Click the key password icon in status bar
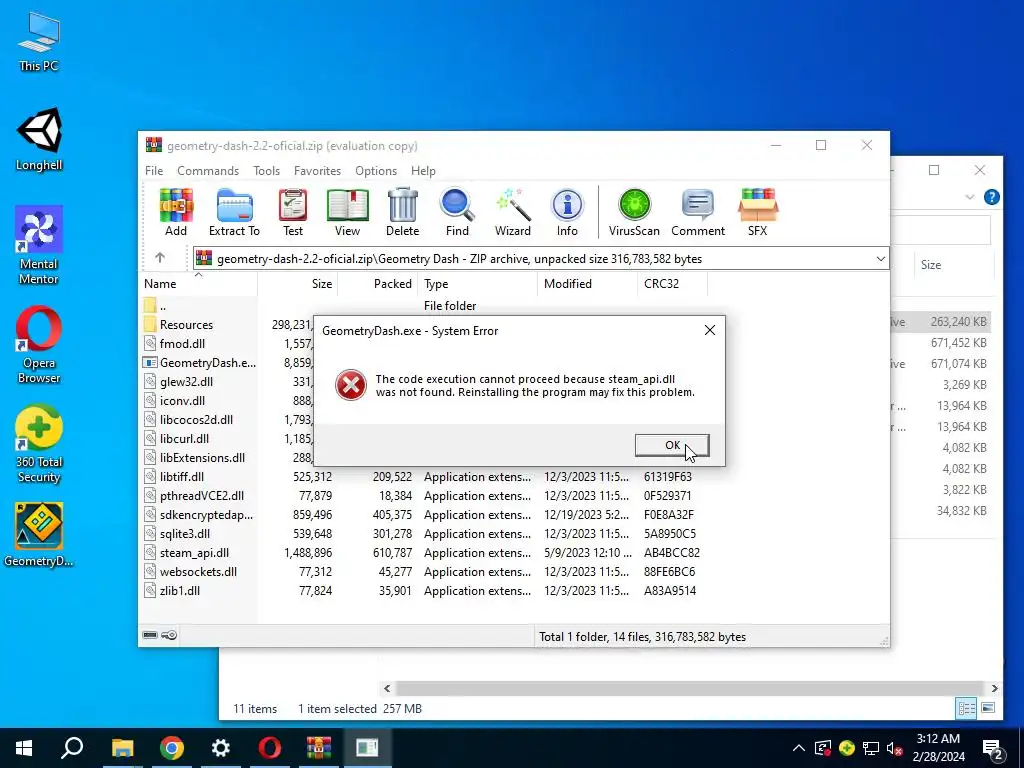Viewport: 1024px width, 768px height. pos(169,635)
